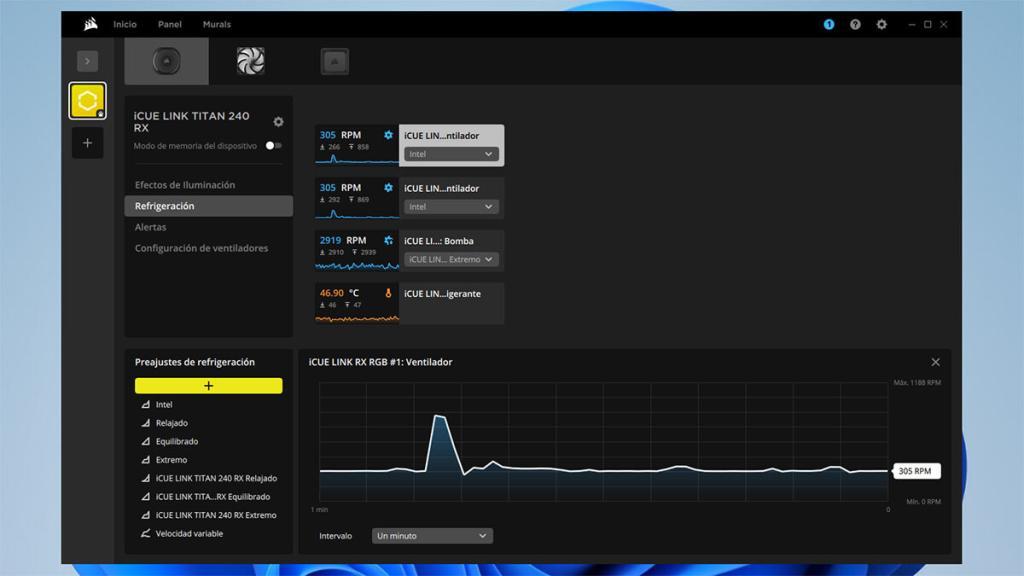
Task: Click the Velocidad variable curve icon
Action: pyautogui.click(x=146, y=534)
